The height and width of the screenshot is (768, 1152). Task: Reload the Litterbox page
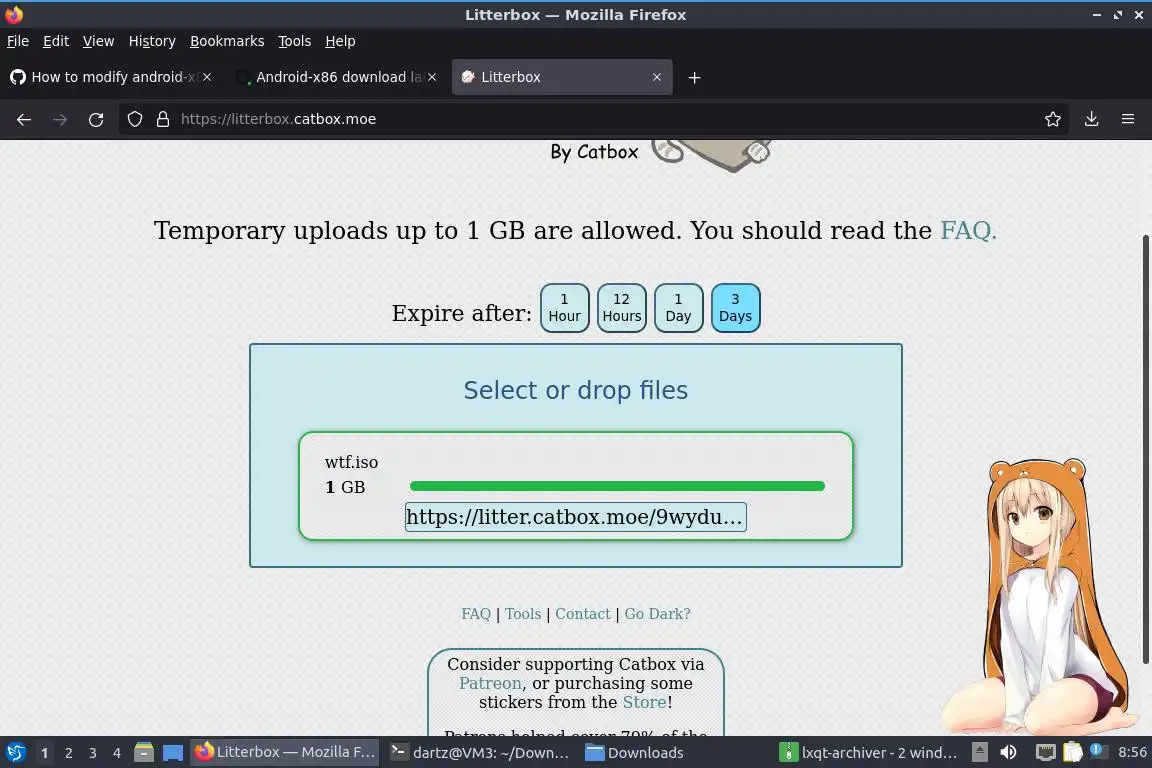[96, 119]
